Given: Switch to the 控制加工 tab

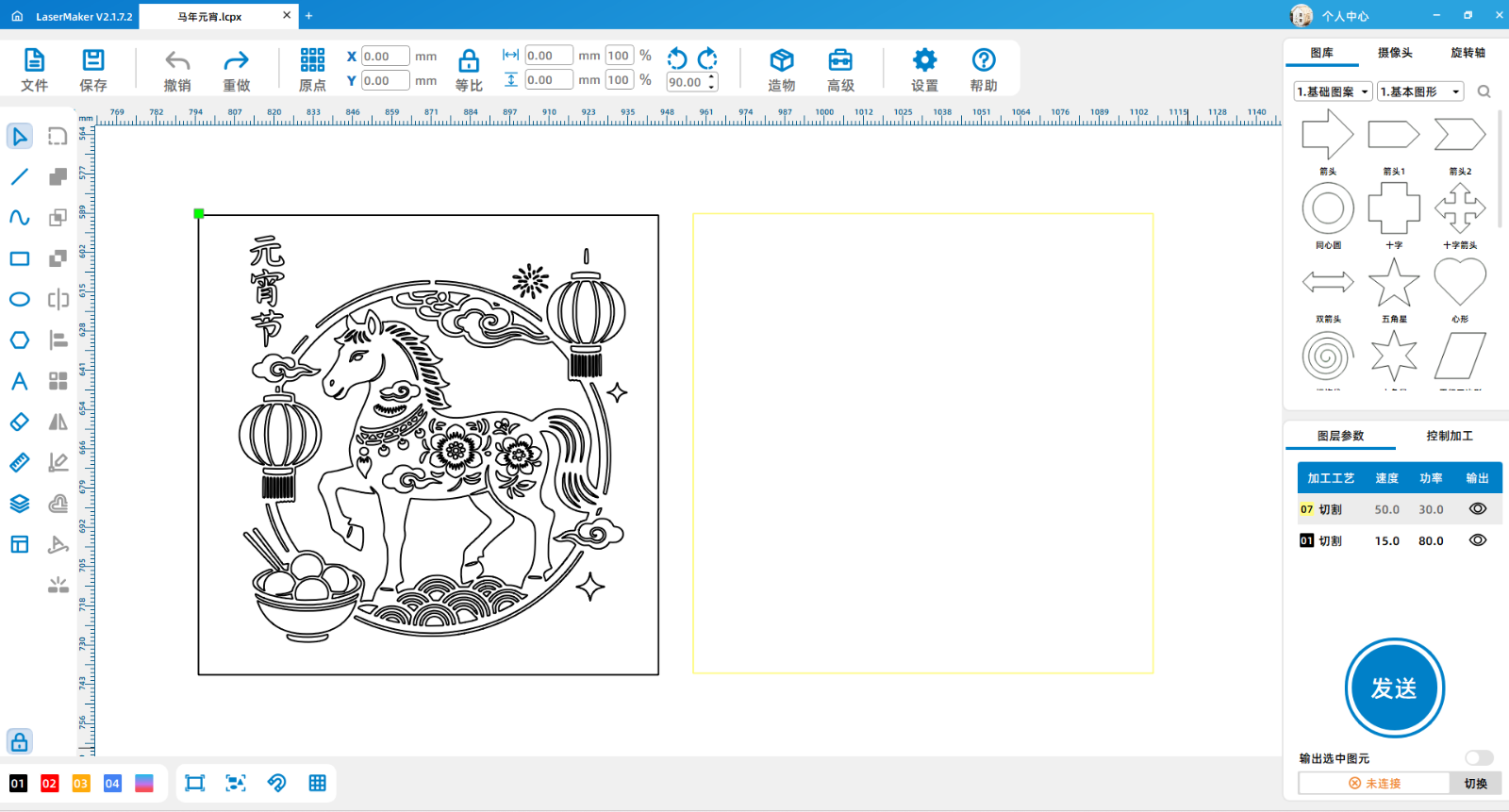Looking at the screenshot, I should [x=1449, y=436].
